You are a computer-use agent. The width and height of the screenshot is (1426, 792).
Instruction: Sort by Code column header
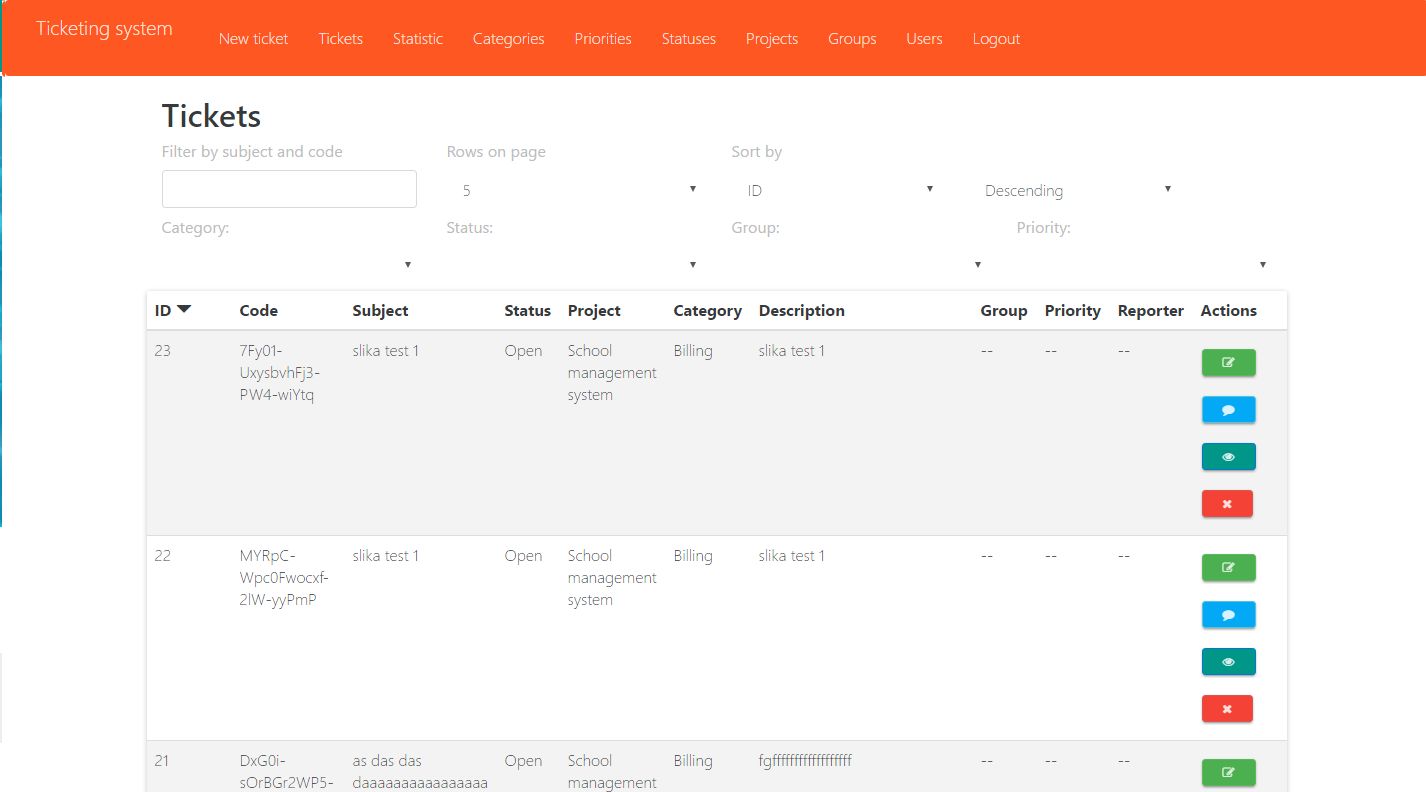[259, 311]
